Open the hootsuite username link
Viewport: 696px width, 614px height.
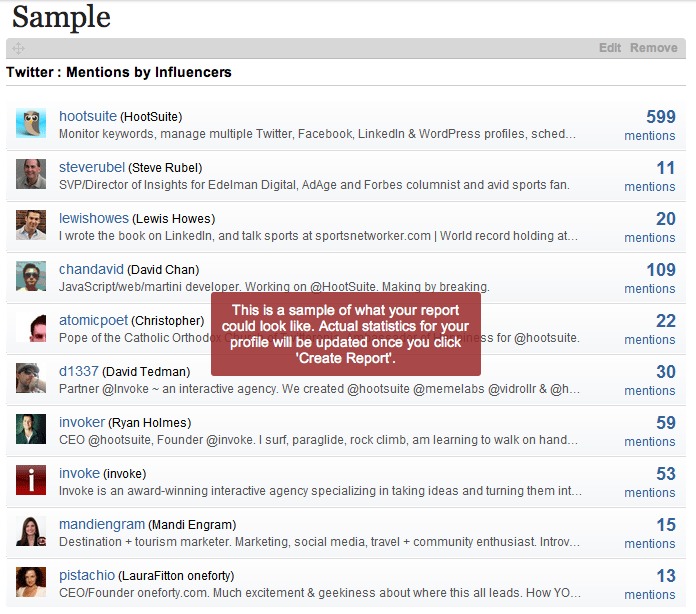[88, 117]
